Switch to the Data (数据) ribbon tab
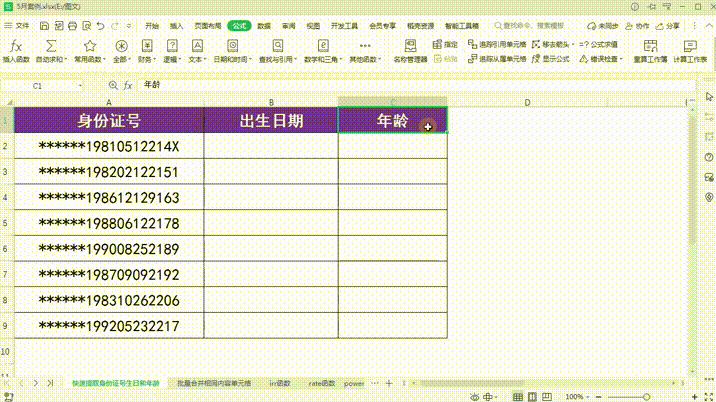The height and width of the screenshot is (402, 716). click(x=263, y=26)
